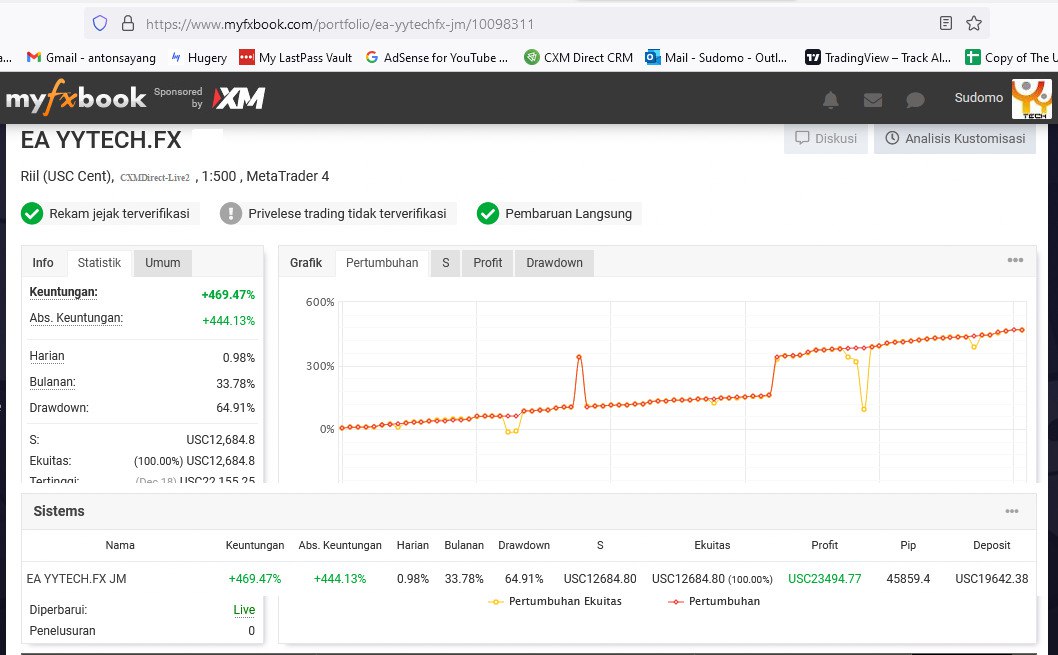This screenshot has height=655, width=1058.
Task: Toggle the Pertumbuhan chart legend
Action: [722, 601]
